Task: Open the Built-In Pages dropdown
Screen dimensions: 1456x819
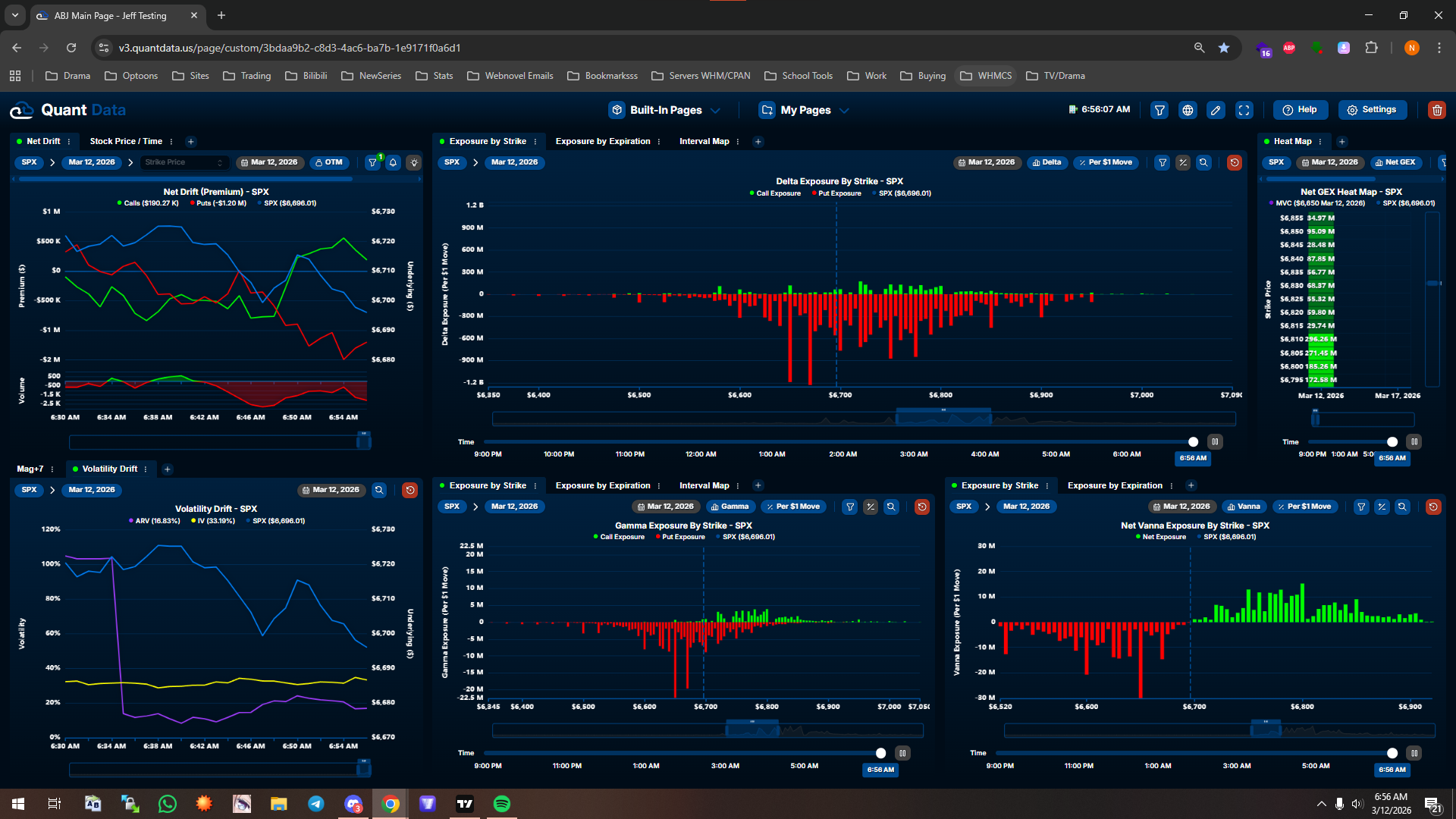Action: click(664, 110)
